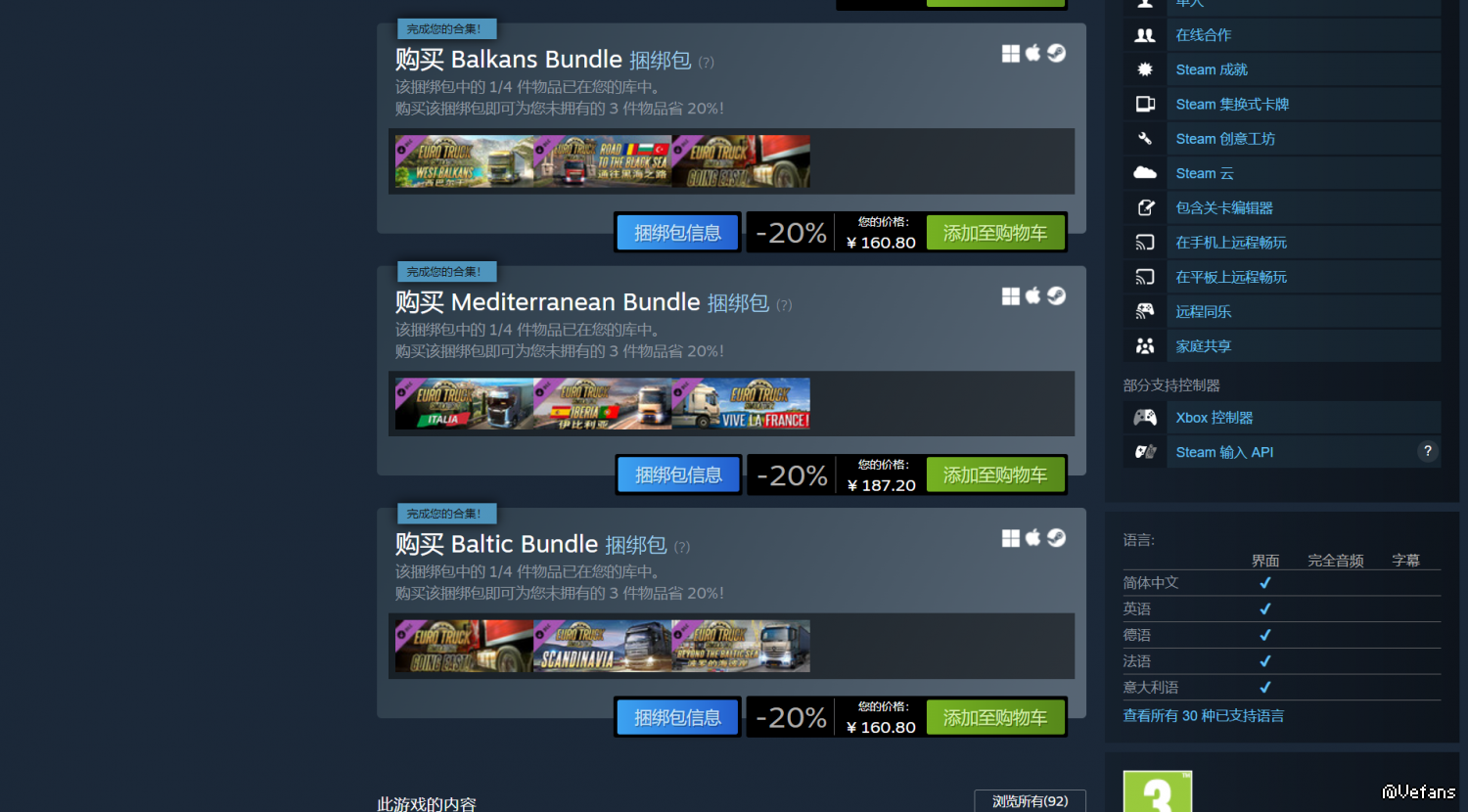The image size is (1468, 812).
Task: Open the Steam 输入 API question mark help
Action: 1428,451
